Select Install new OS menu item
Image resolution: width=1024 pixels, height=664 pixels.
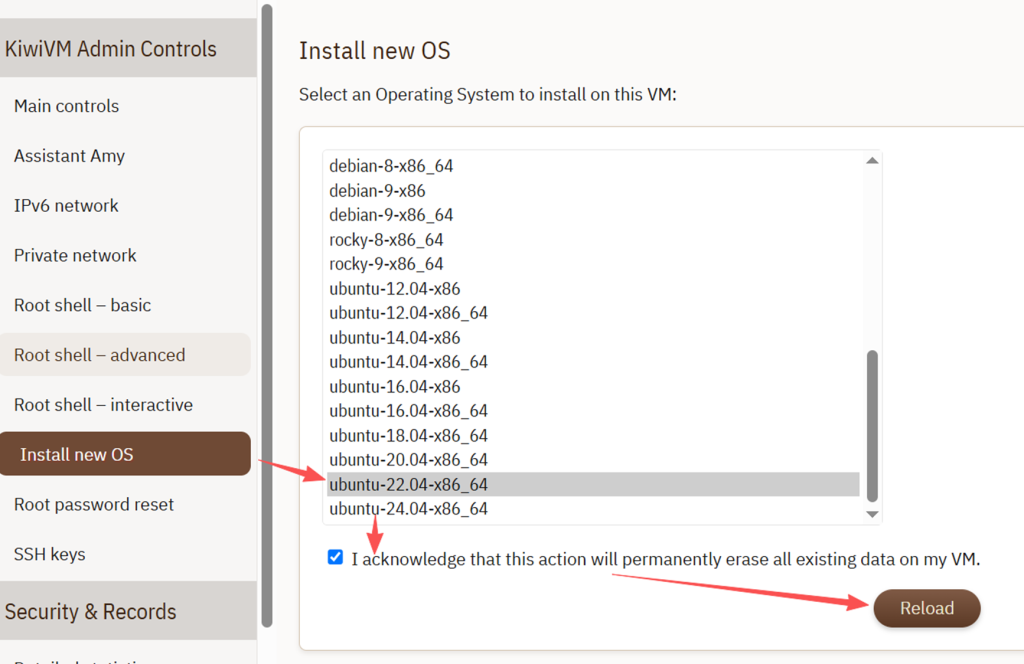(x=76, y=454)
